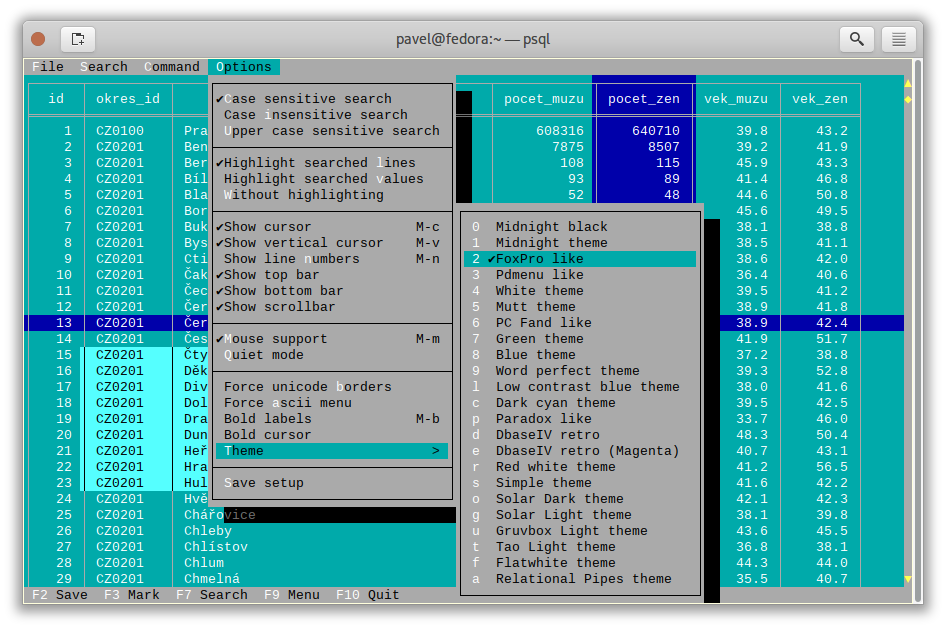This screenshot has height=629, width=946.
Task: Select Upper case sensitive search
Action: tap(332, 131)
